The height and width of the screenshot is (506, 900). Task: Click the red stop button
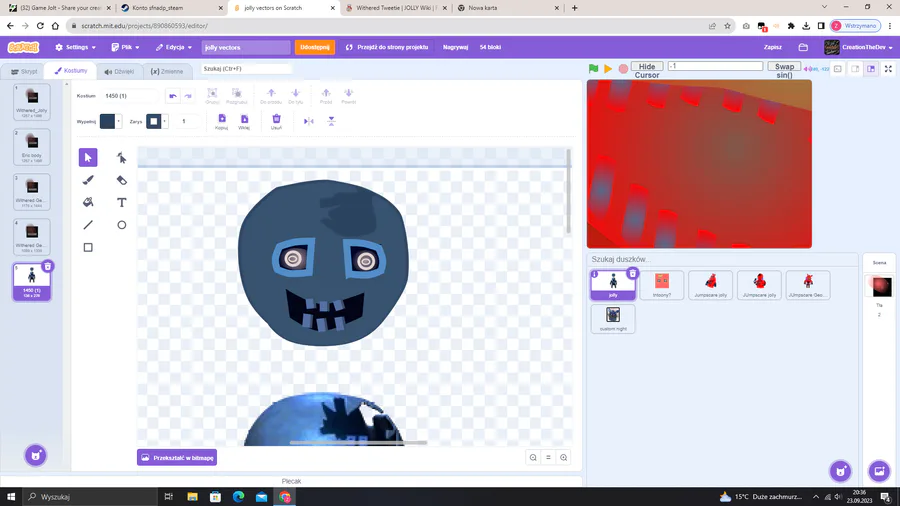tap(623, 69)
